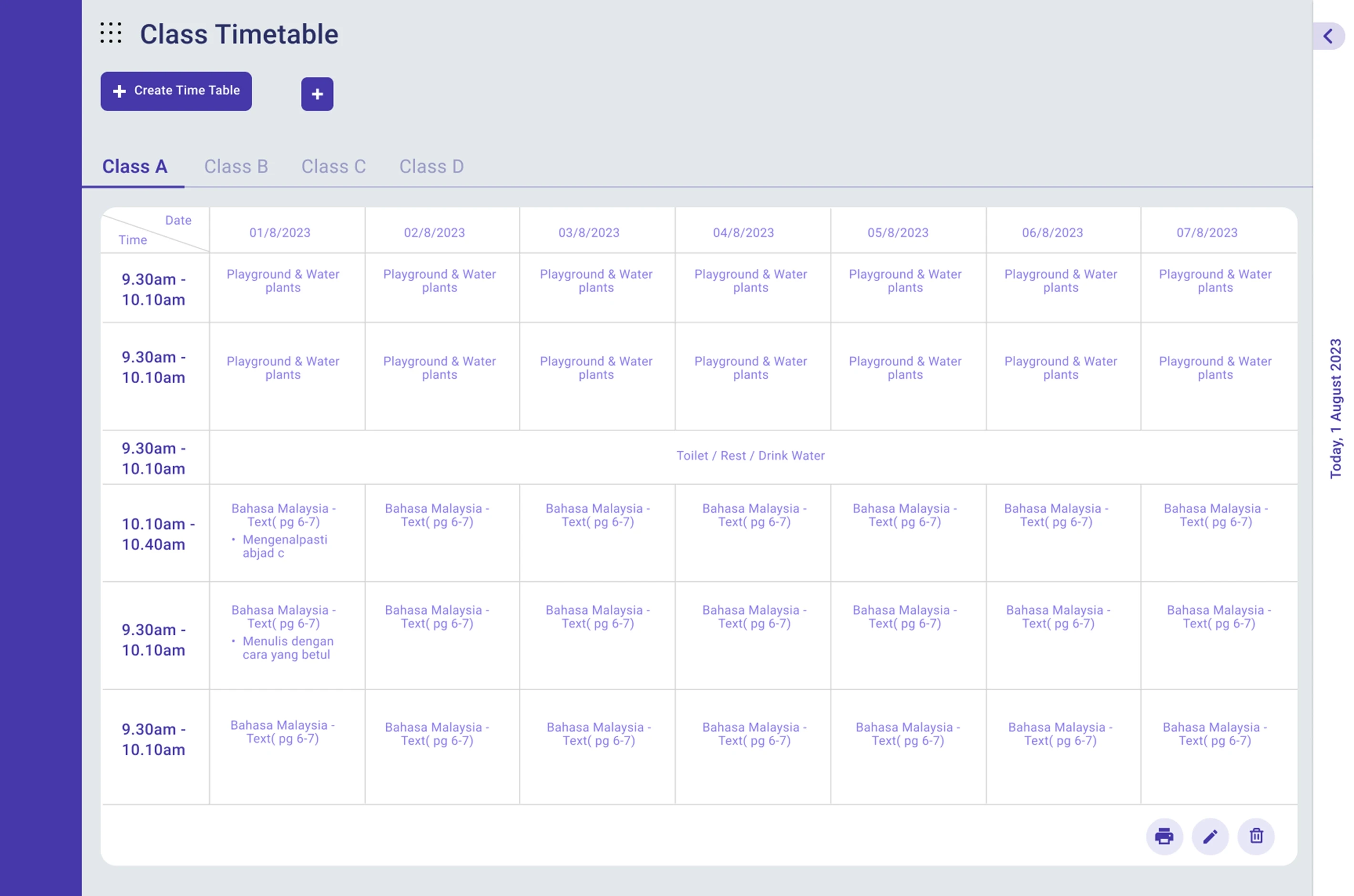Click the Today, 1 August 2023 label
The height and width of the screenshot is (896, 1354).
[1335, 408]
